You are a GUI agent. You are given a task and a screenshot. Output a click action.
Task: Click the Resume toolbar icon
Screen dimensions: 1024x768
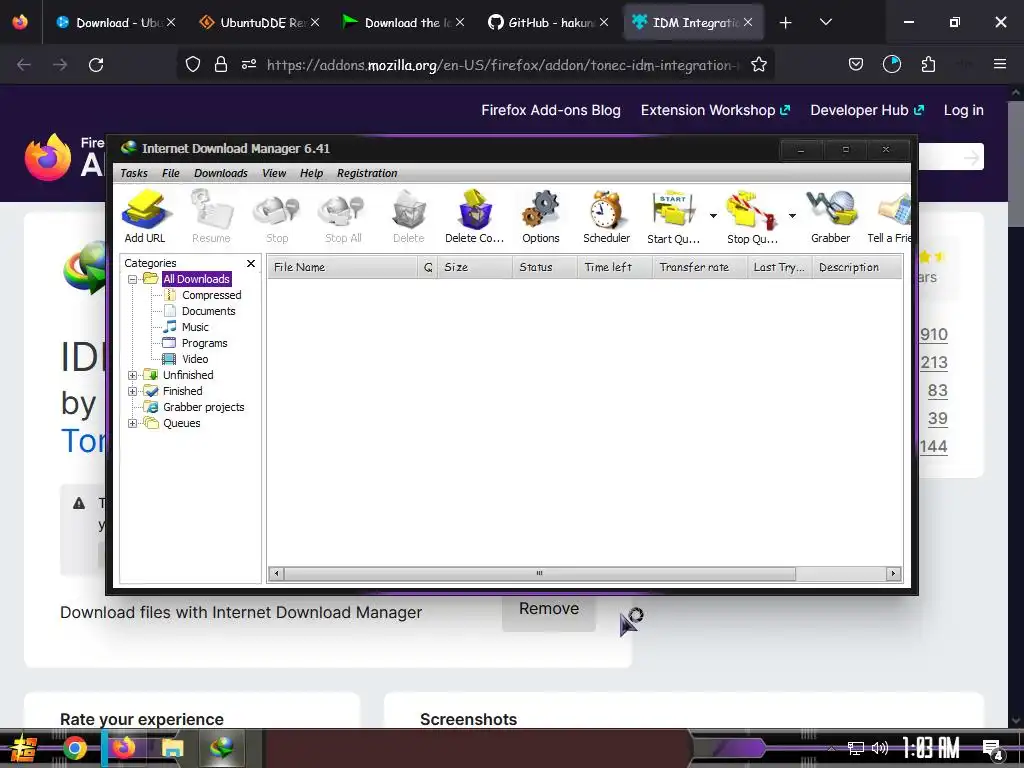tap(211, 217)
